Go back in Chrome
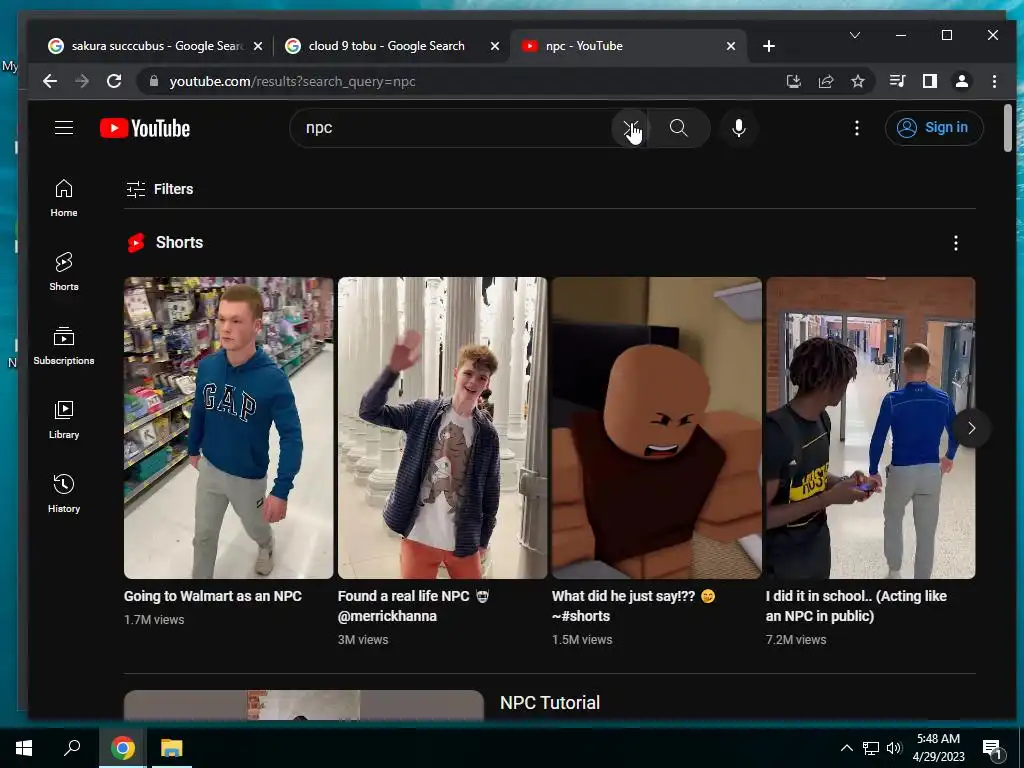The image size is (1024, 768). click(50, 82)
